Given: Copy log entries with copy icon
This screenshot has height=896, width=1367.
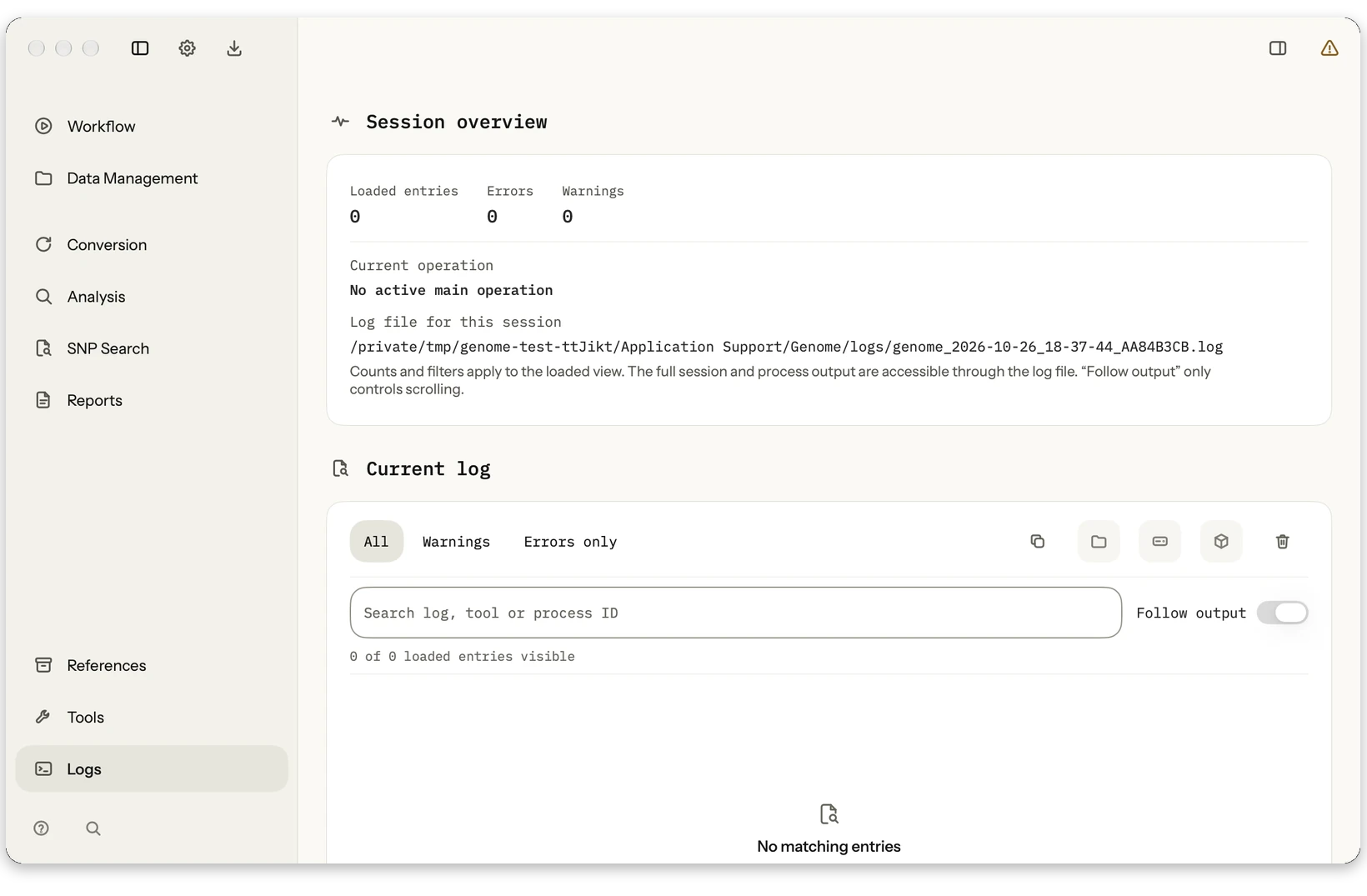Looking at the screenshot, I should (1038, 542).
